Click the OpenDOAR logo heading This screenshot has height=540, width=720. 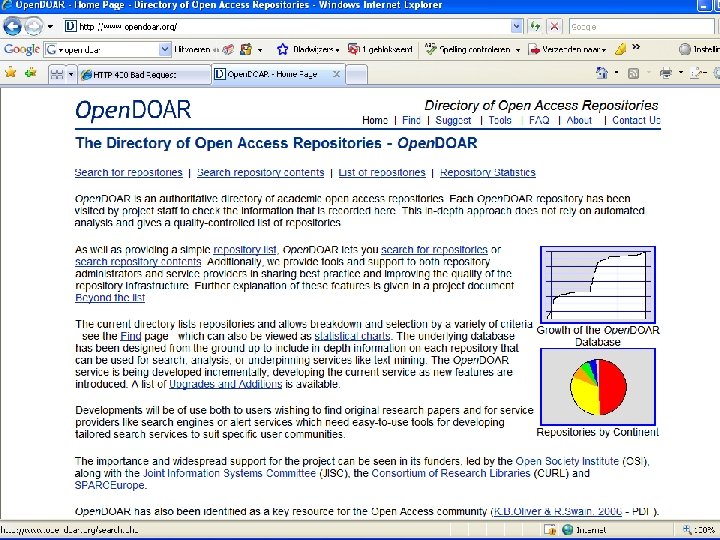click(x=133, y=110)
